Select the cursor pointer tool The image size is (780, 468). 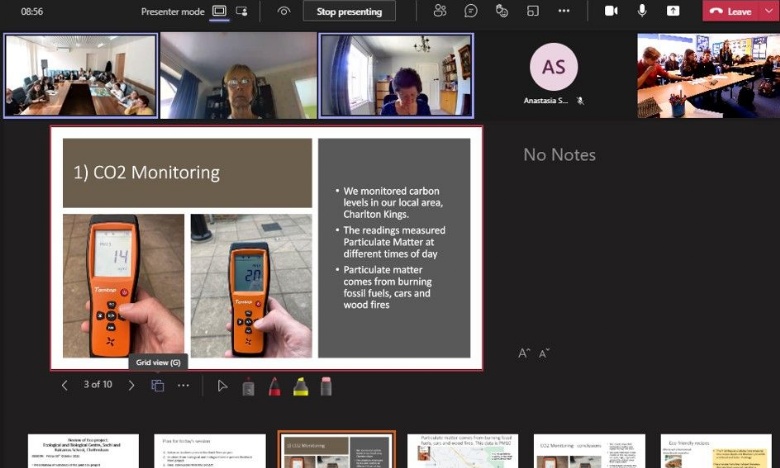(222, 385)
